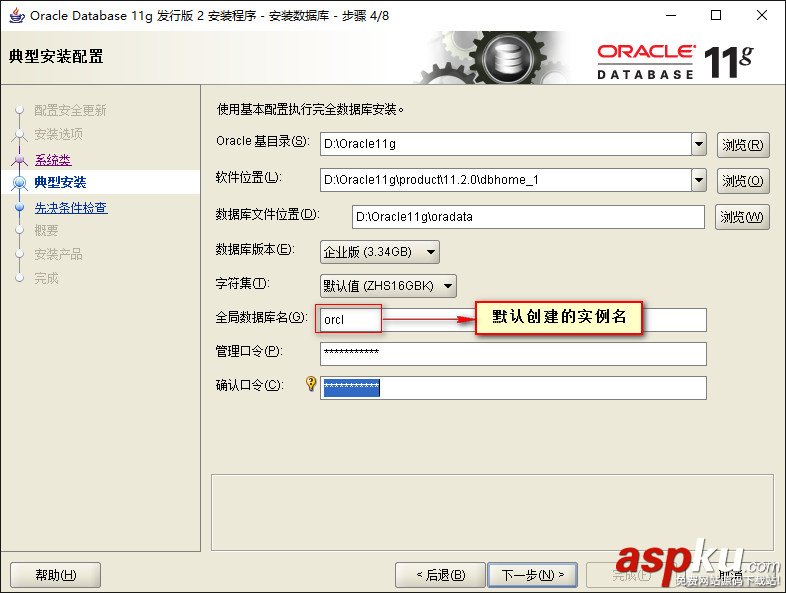The width and height of the screenshot is (786, 593).
Task: Focus the 全局数据库名 orcl field
Action: click(x=513, y=320)
